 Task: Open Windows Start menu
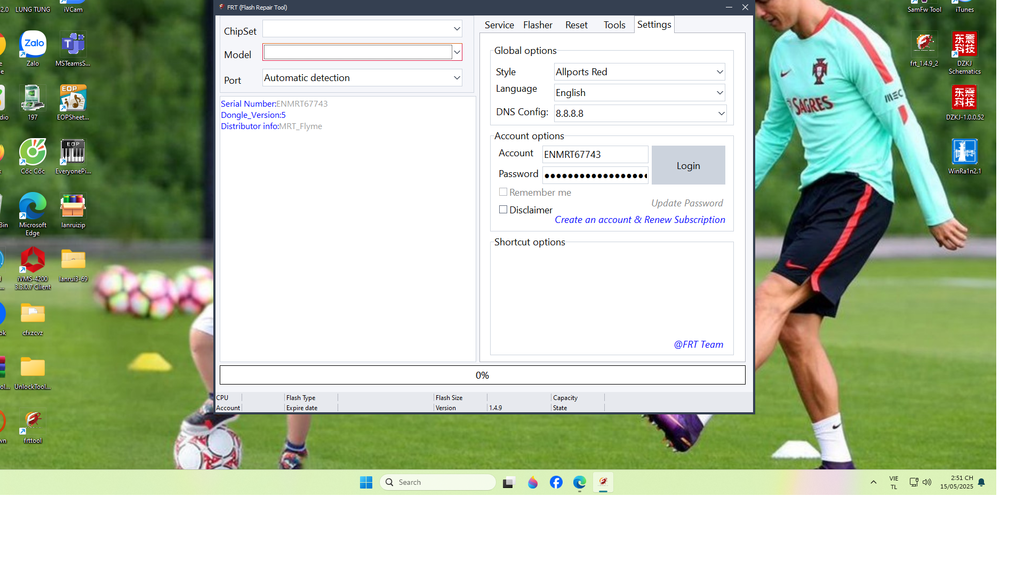pyautogui.click(x=366, y=482)
